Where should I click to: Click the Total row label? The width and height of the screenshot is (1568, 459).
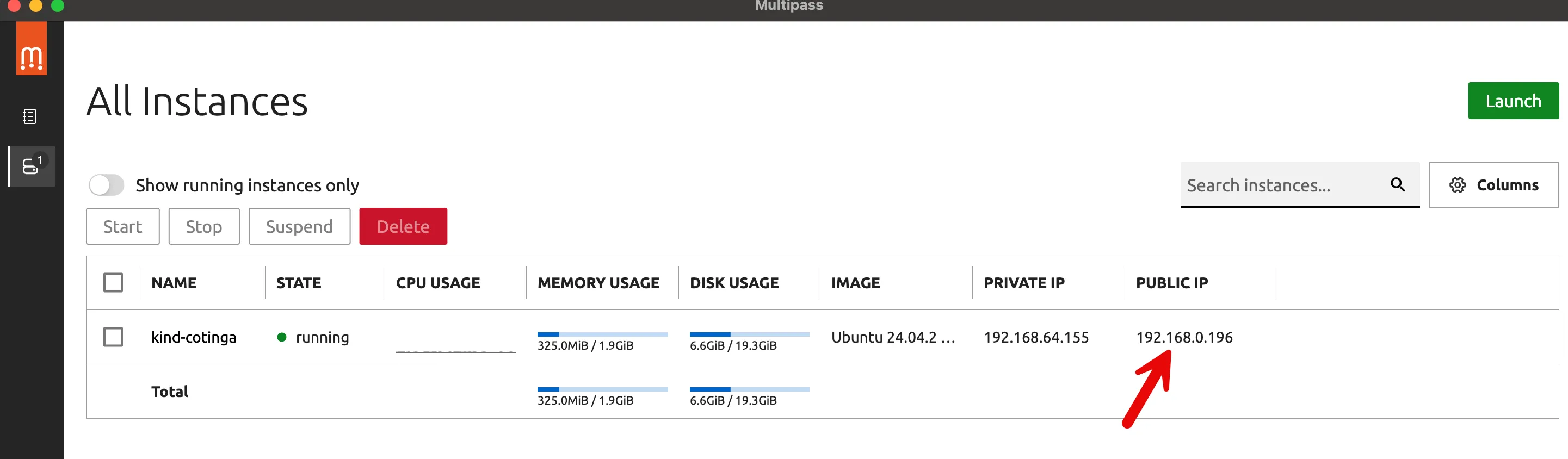click(x=170, y=392)
